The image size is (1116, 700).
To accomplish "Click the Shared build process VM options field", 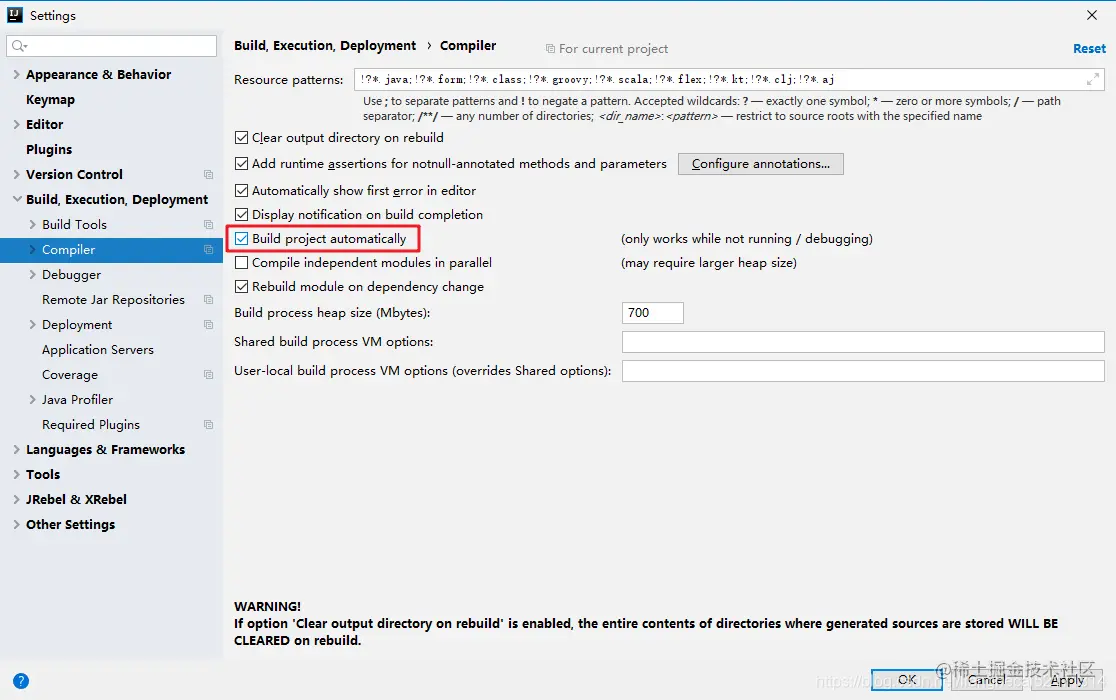I will 863,341.
